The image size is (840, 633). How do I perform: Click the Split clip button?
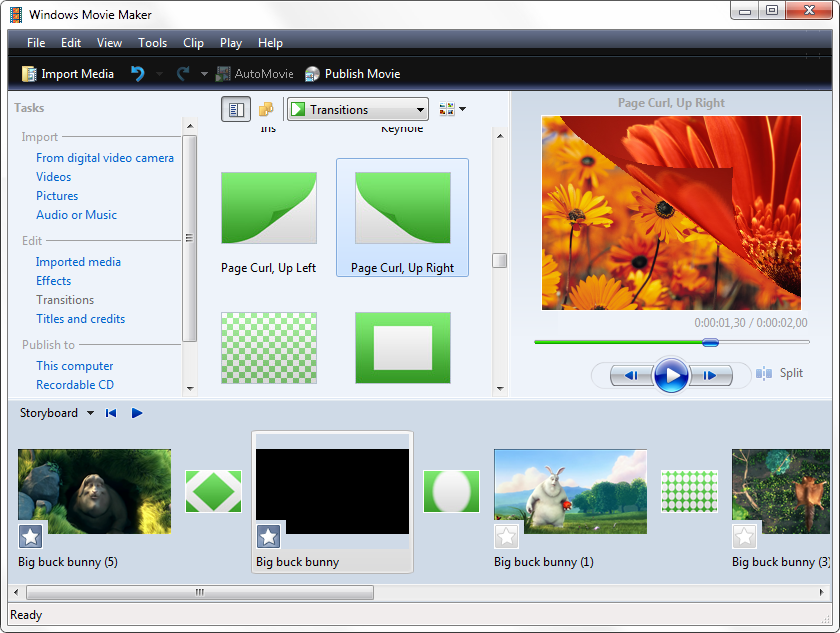coord(779,373)
